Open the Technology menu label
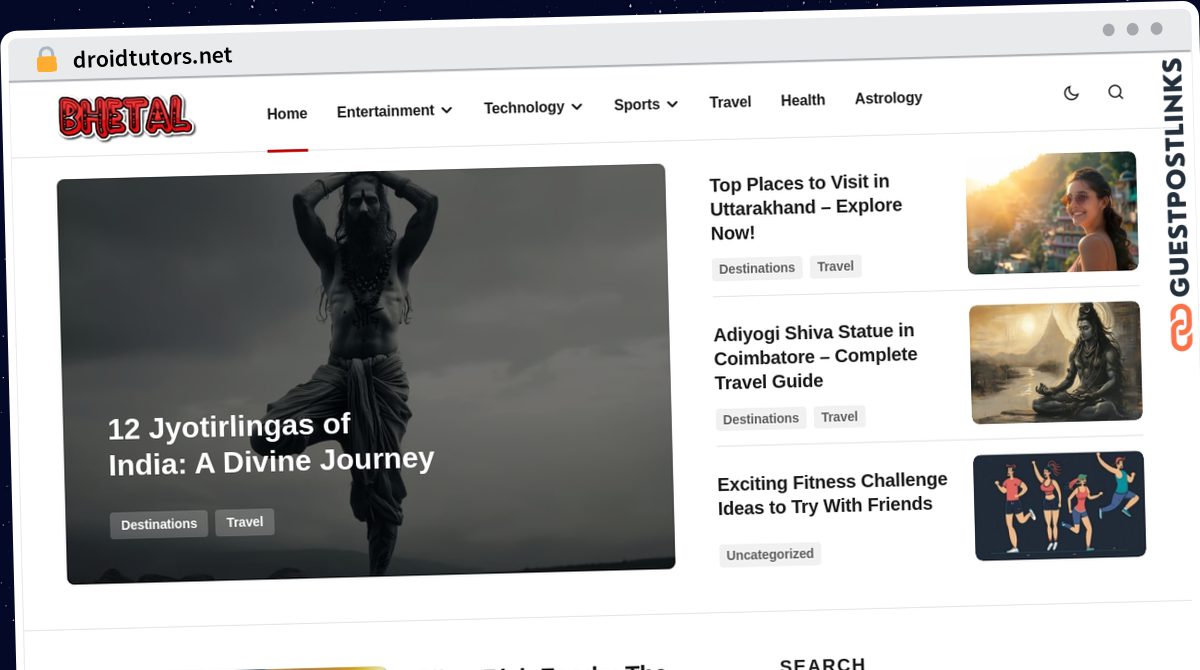 pos(524,107)
